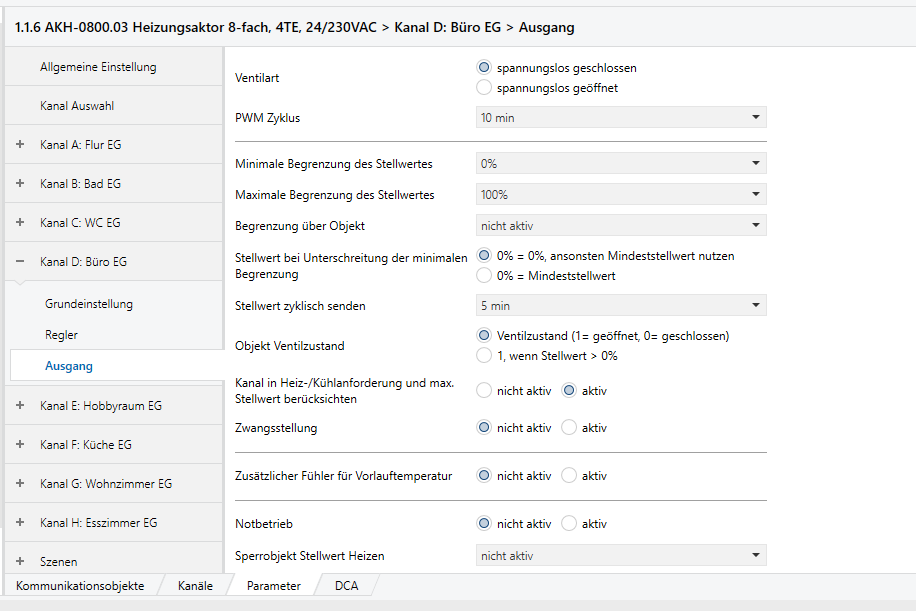The image size is (916, 611).
Task: Expand Kanal H: Esszimmer EG plus icon
Action: (20, 522)
